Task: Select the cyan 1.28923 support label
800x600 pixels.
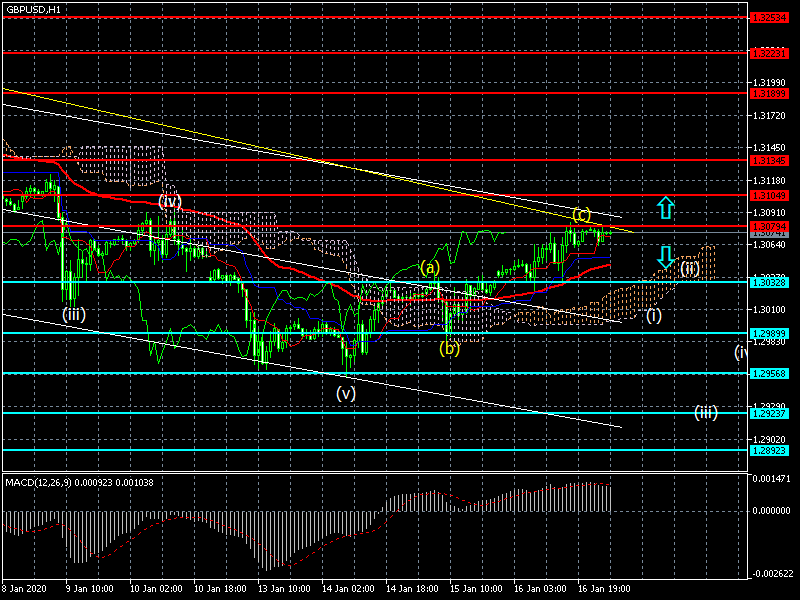Action: point(769,451)
